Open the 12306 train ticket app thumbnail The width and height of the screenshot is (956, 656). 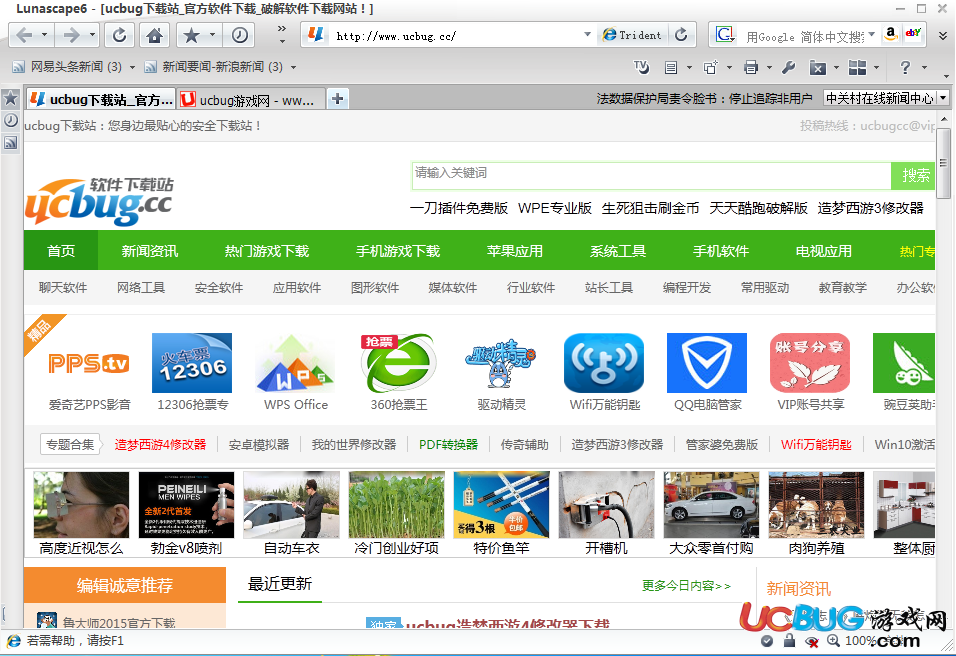192,363
